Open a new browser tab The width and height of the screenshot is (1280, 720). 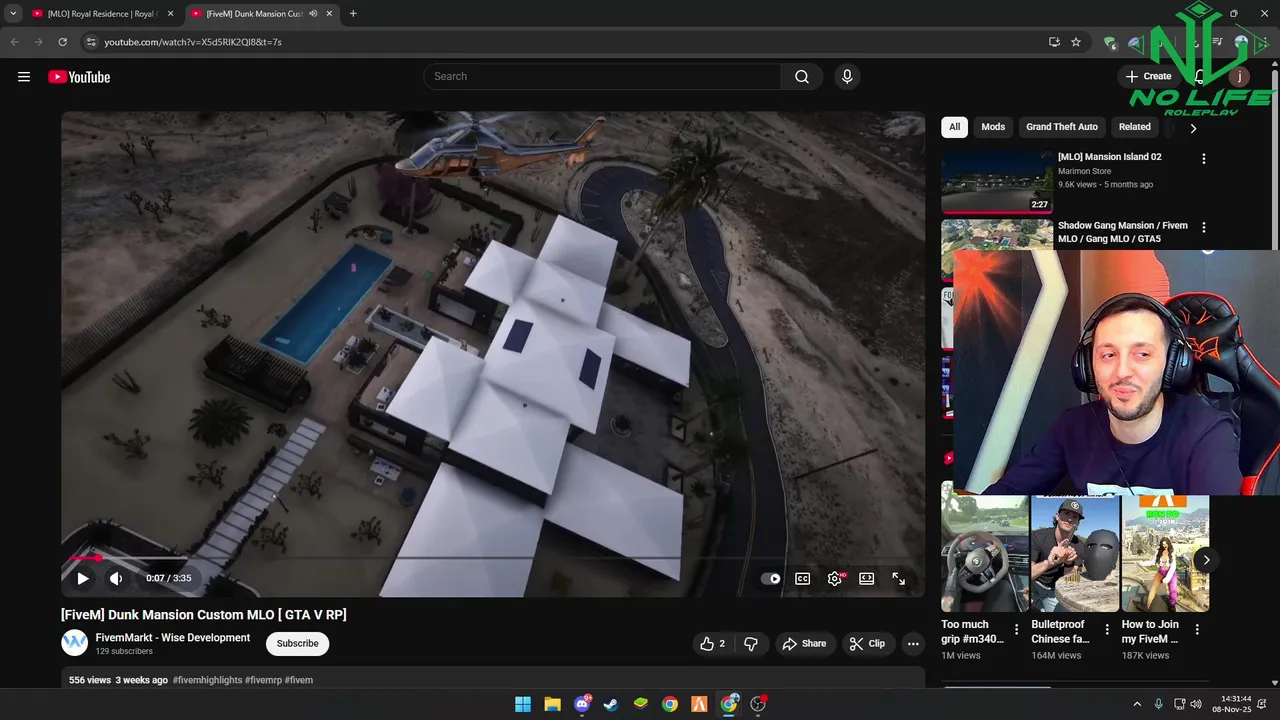click(353, 14)
